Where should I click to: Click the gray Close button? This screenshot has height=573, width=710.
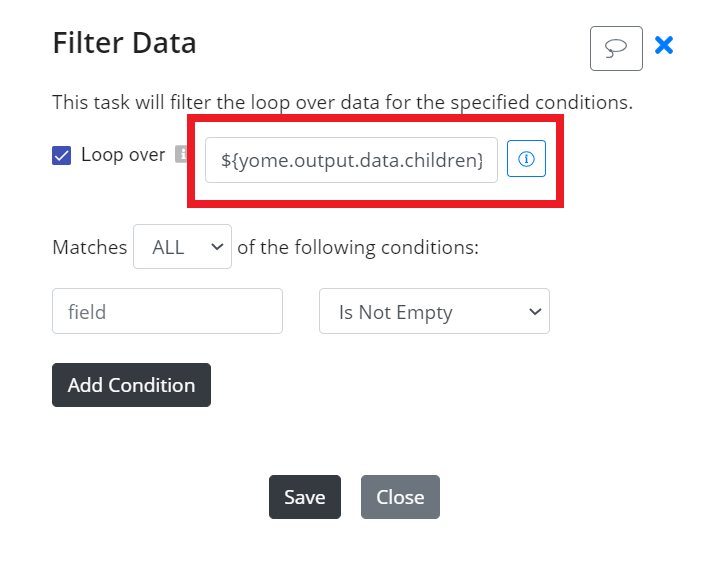click(400, 497)
